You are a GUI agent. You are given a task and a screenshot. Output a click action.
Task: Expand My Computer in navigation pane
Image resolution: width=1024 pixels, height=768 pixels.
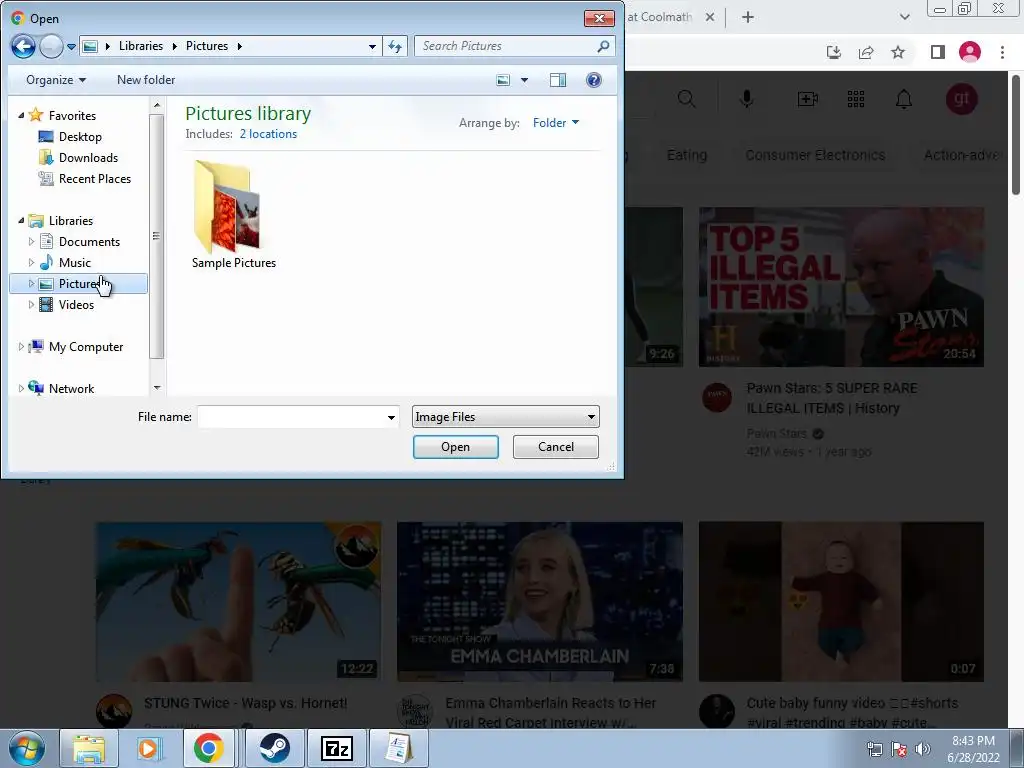point(21,347)
